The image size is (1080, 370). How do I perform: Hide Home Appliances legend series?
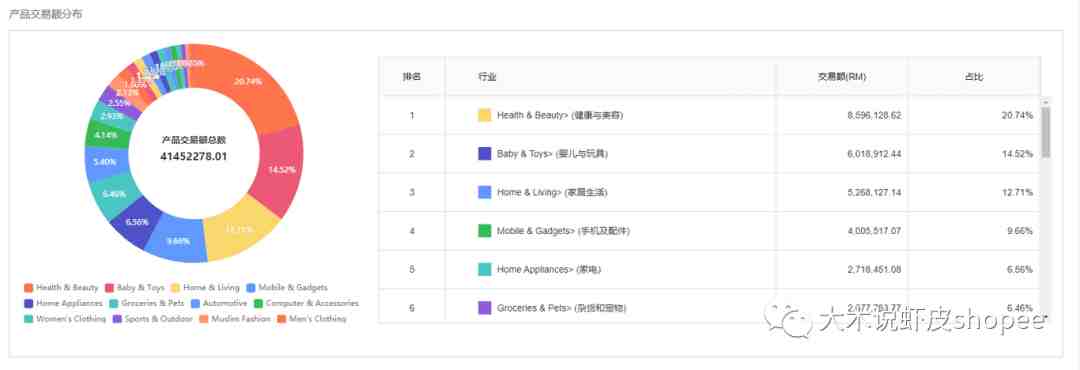tap(63, 303)
